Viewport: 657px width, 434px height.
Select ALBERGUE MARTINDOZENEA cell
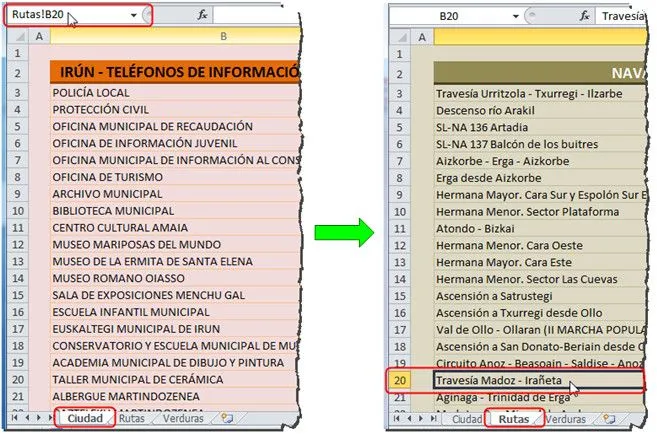click(x=175, y=396)
